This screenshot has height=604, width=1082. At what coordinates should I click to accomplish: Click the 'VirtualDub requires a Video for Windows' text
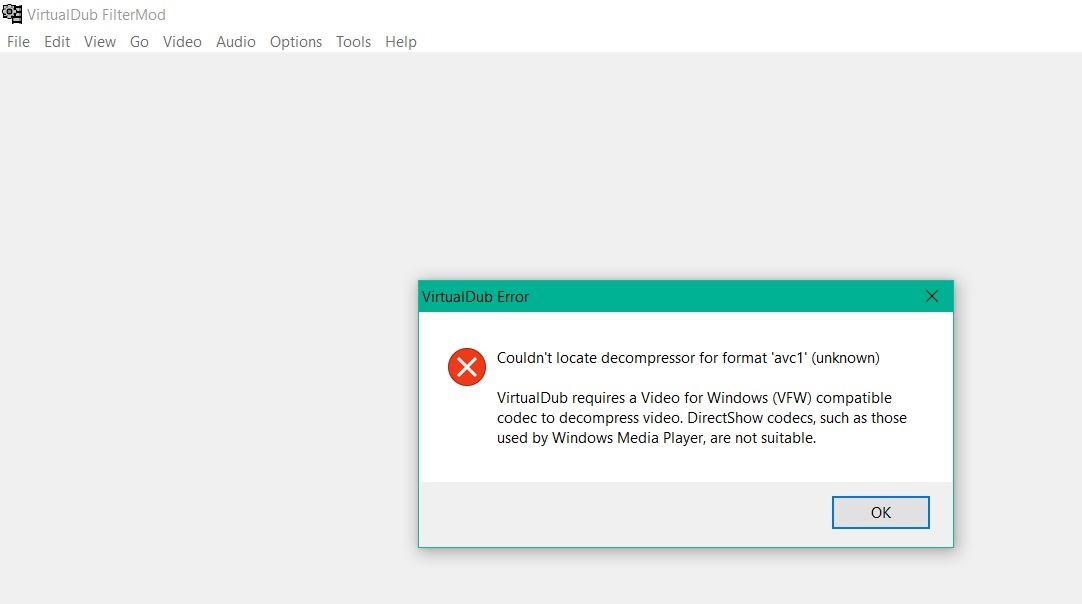[702, 418]
